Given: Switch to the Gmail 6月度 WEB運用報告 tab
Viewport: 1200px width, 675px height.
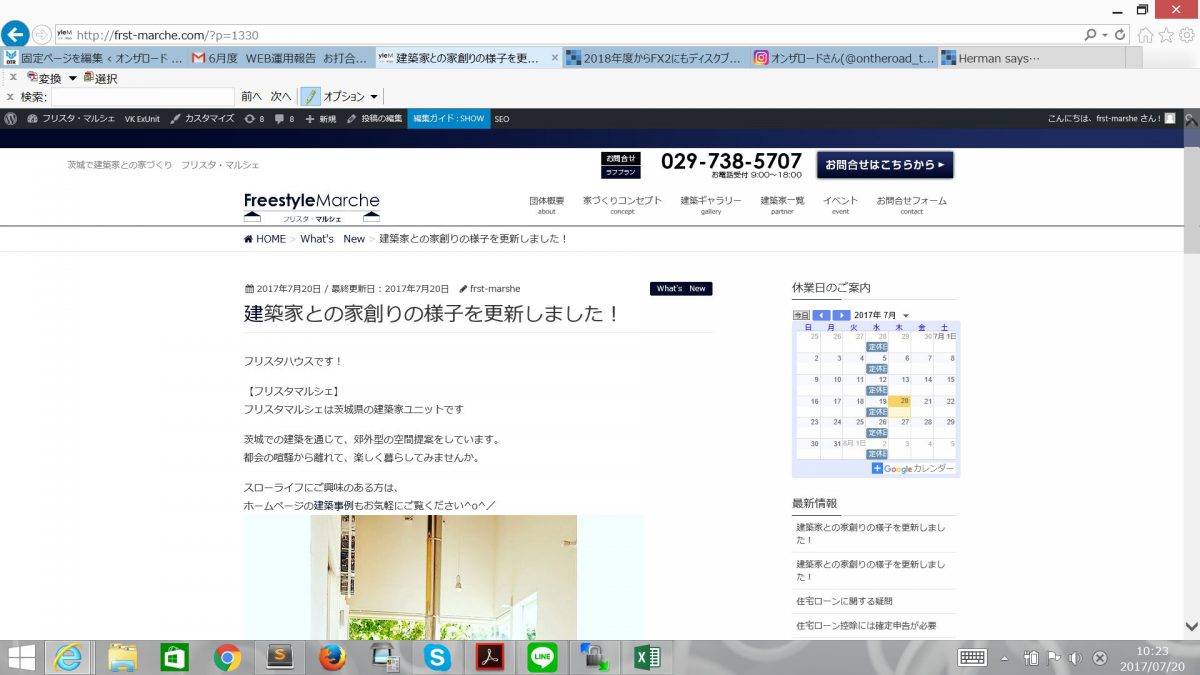Looking at the screenshot, I should click(282, 58).
